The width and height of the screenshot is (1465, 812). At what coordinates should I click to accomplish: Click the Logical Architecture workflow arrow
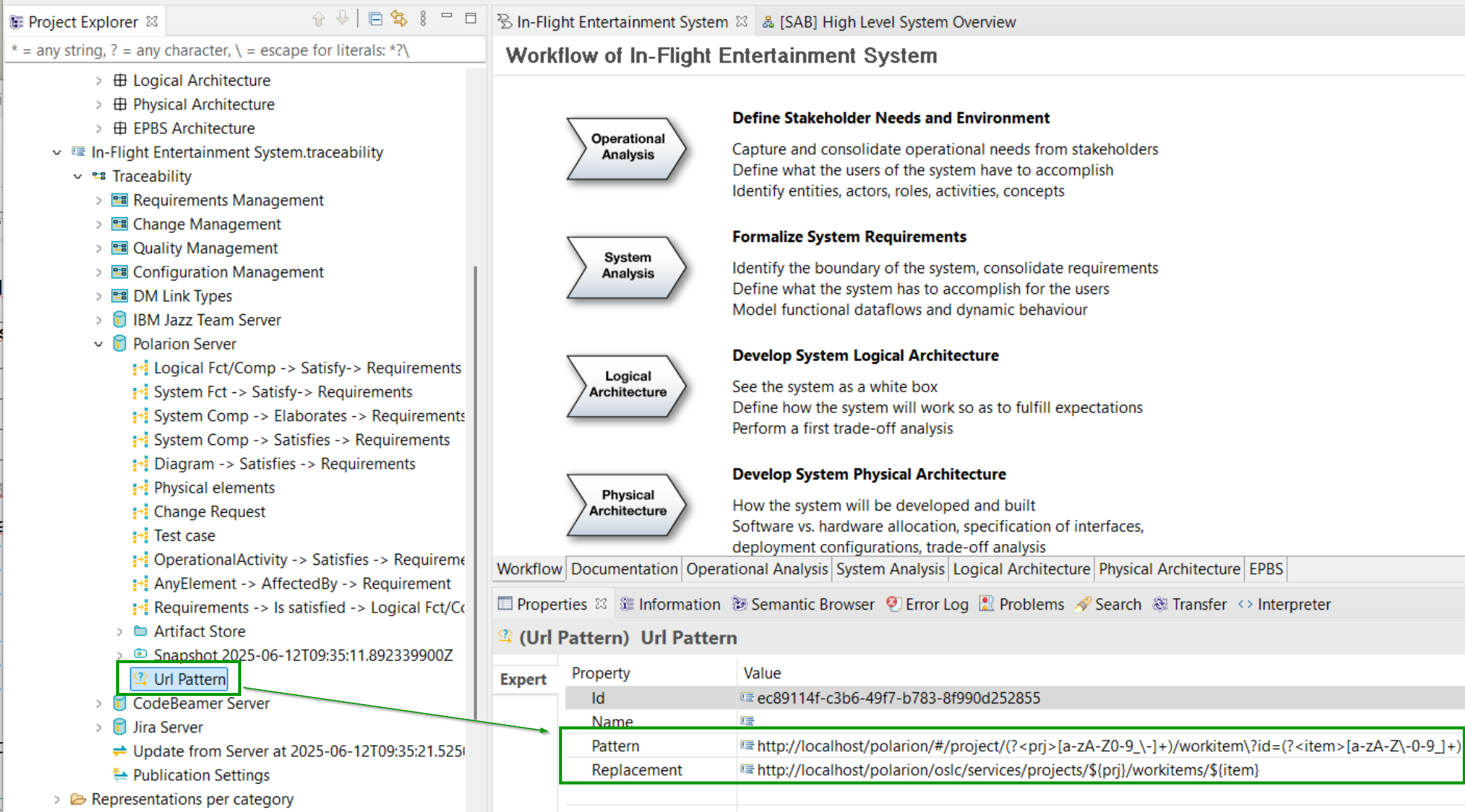pos(626,386)
